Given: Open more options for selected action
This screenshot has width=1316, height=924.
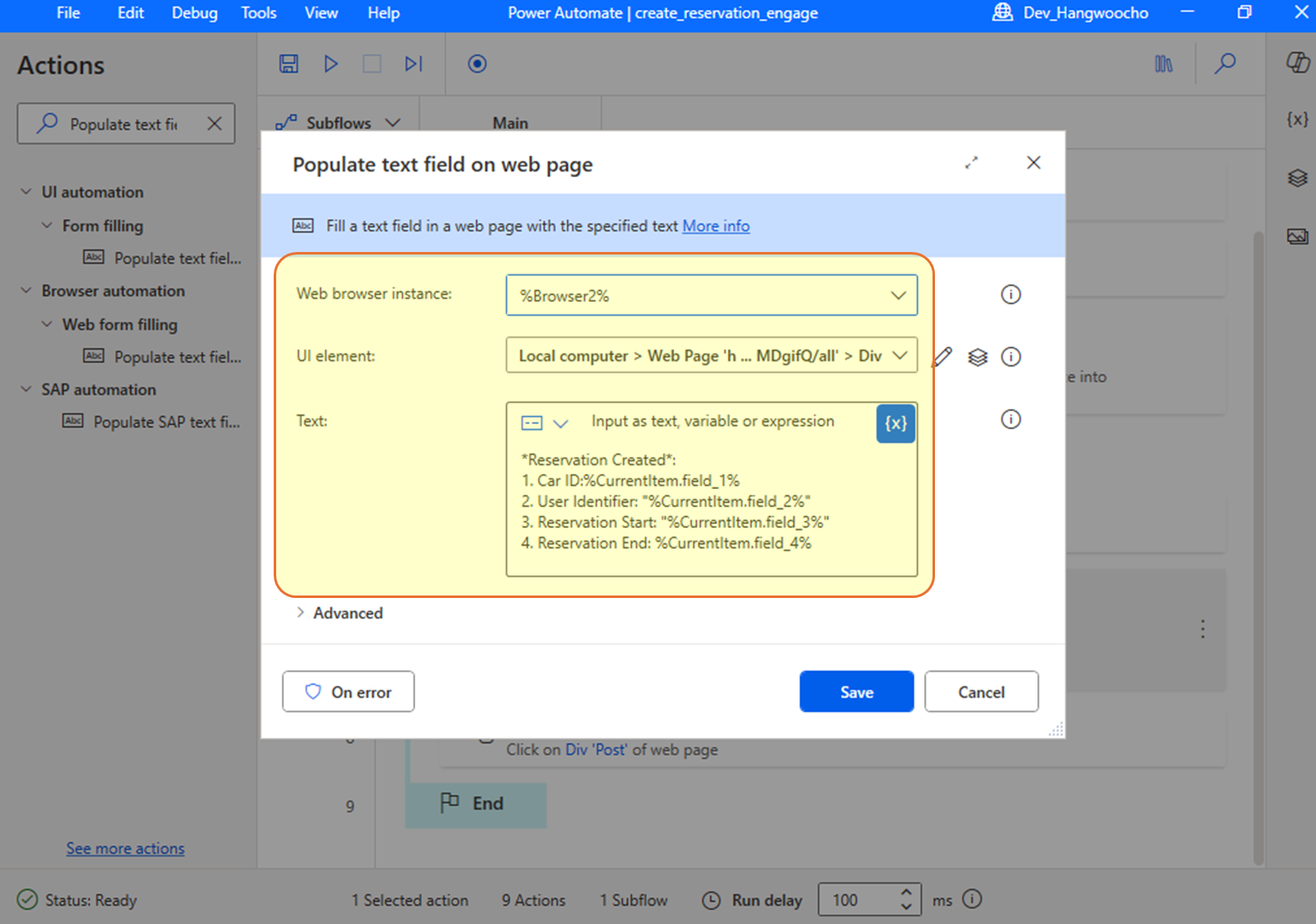Looking at the screenshot, I should coord(1203,629).
